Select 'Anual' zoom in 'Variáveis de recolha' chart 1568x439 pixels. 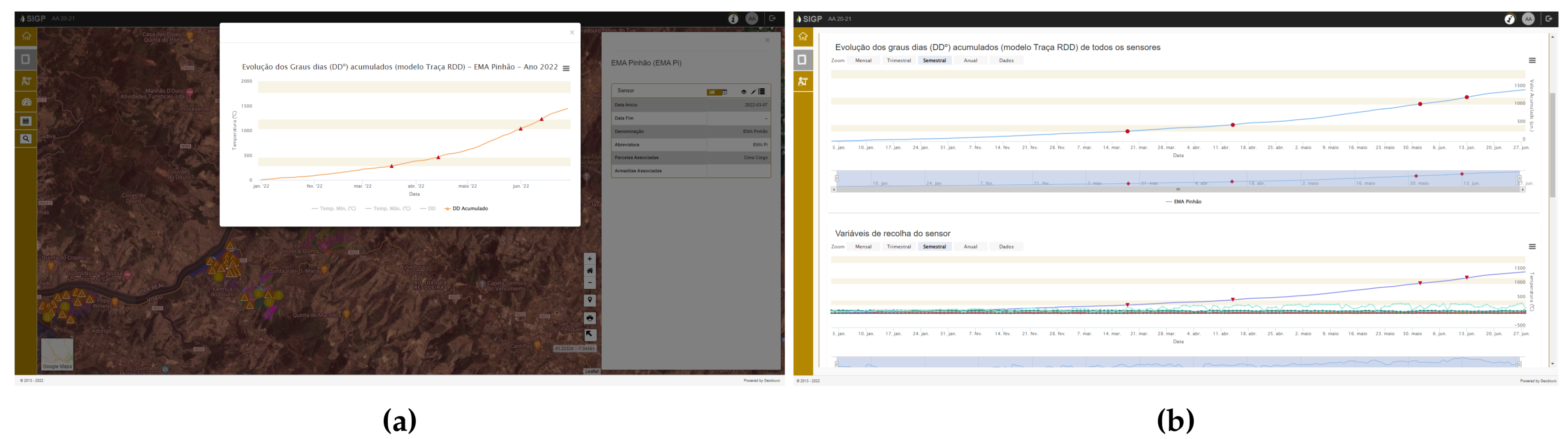point(970,247)
